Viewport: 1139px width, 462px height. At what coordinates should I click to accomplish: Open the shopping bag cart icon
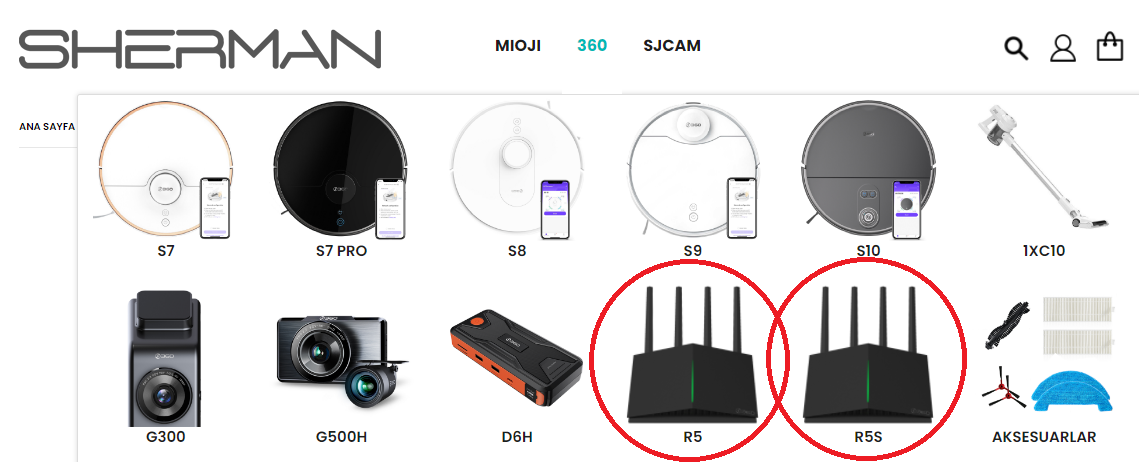click(x=1109, y=46)
